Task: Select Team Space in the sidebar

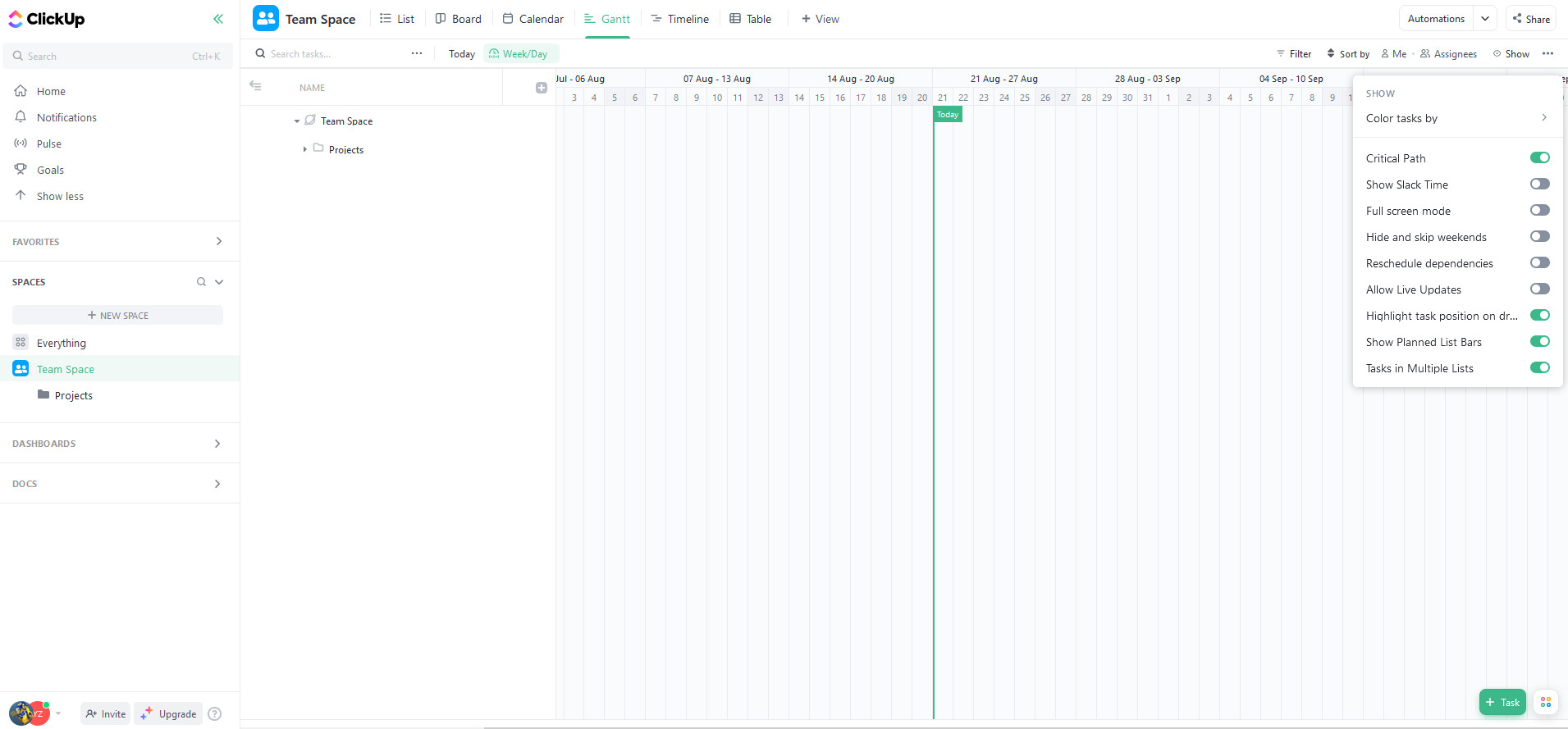Action: click(x=66, y=369)
